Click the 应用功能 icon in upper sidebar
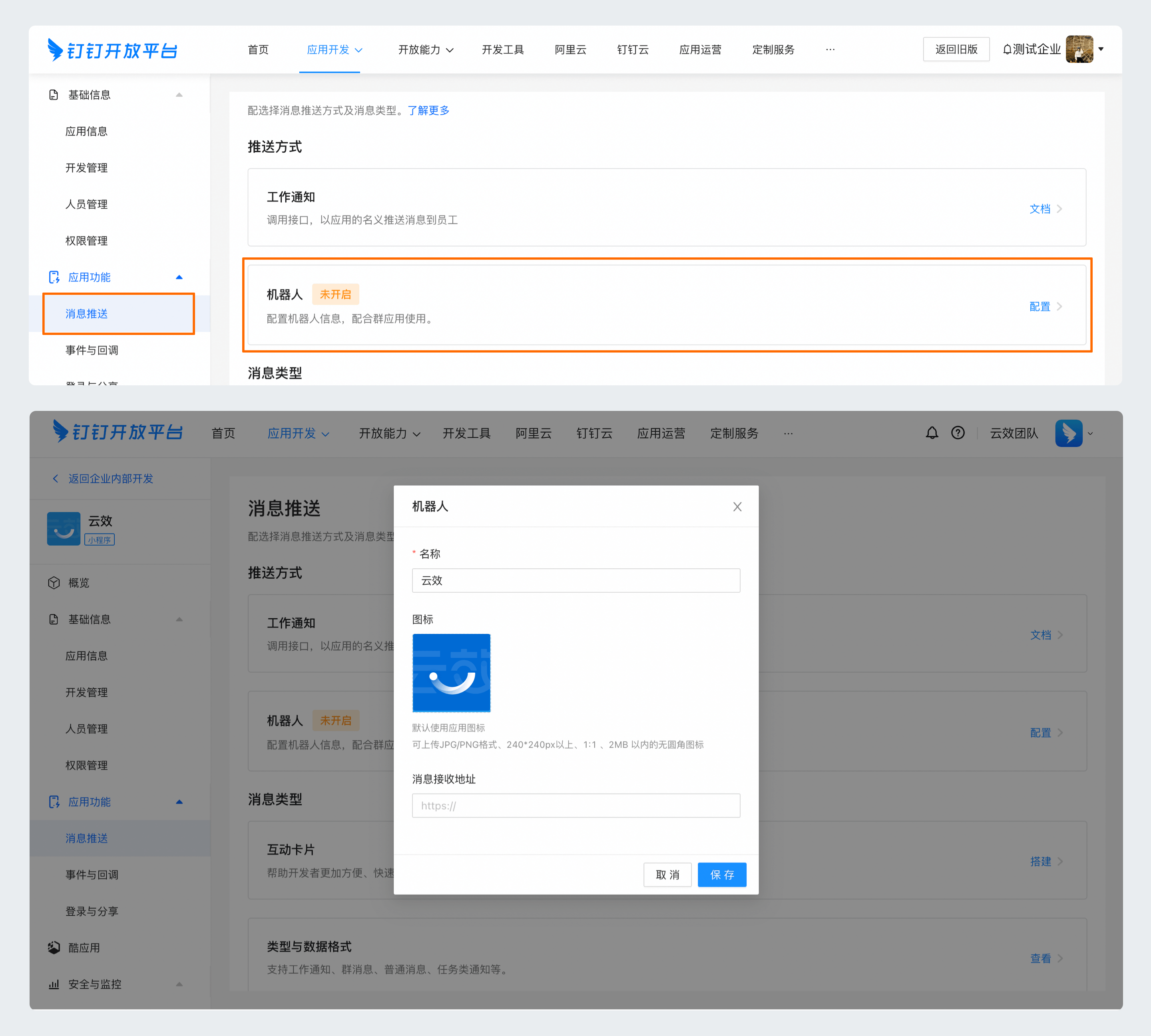Image resolution: width=1151 pixels, height=1036 pixels. (x=54, y=277)
